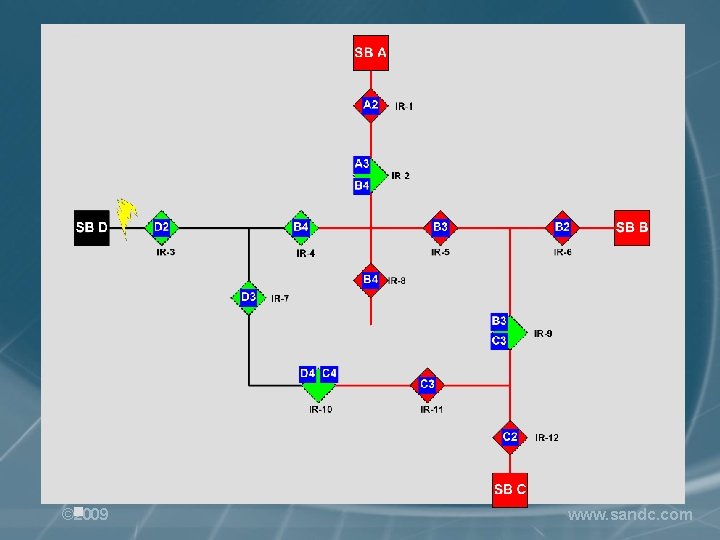Click the IR-6 text label
The height and width of the screenshot is (540, 720).
(562, 252)
